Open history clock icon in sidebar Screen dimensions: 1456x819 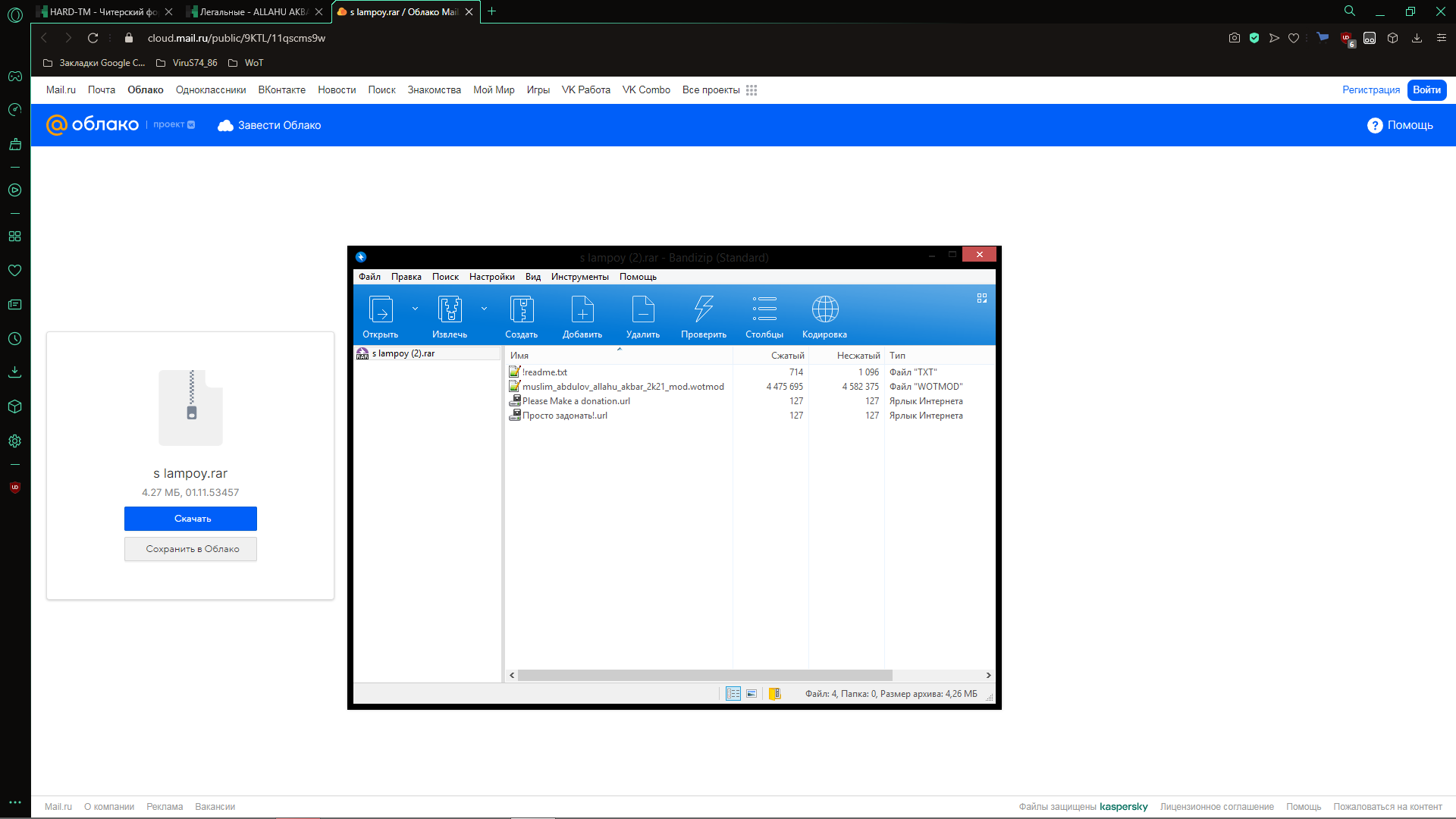15,339
